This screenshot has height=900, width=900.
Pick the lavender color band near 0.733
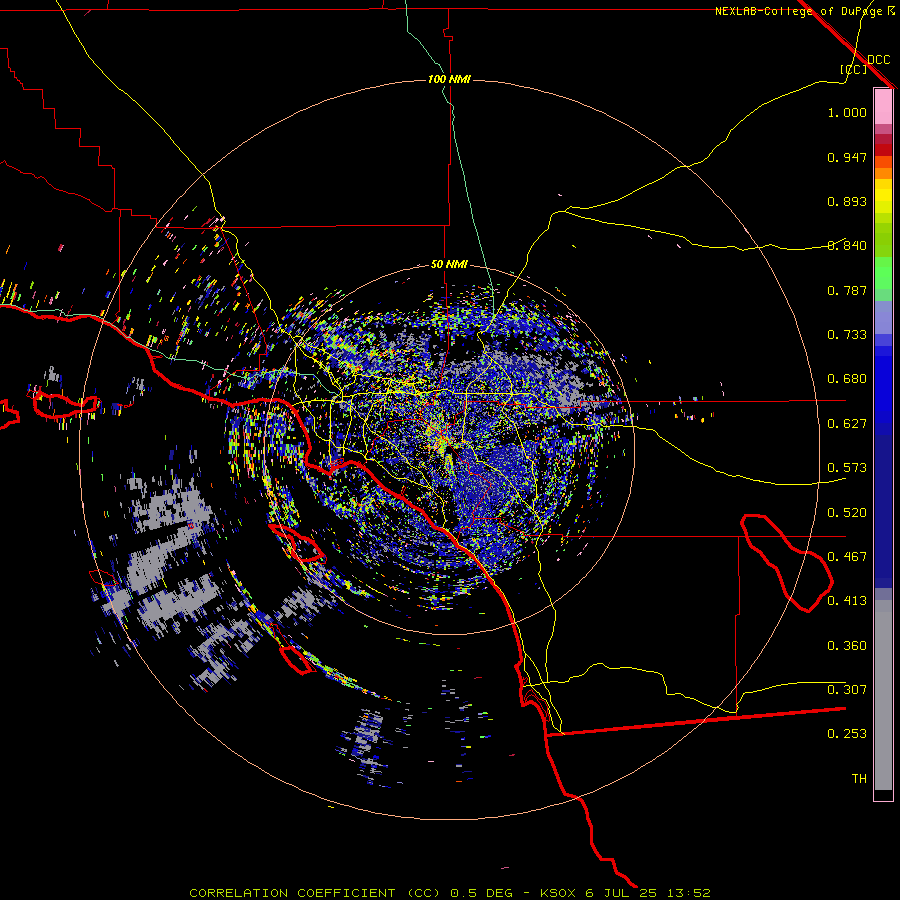pos(883,317)
